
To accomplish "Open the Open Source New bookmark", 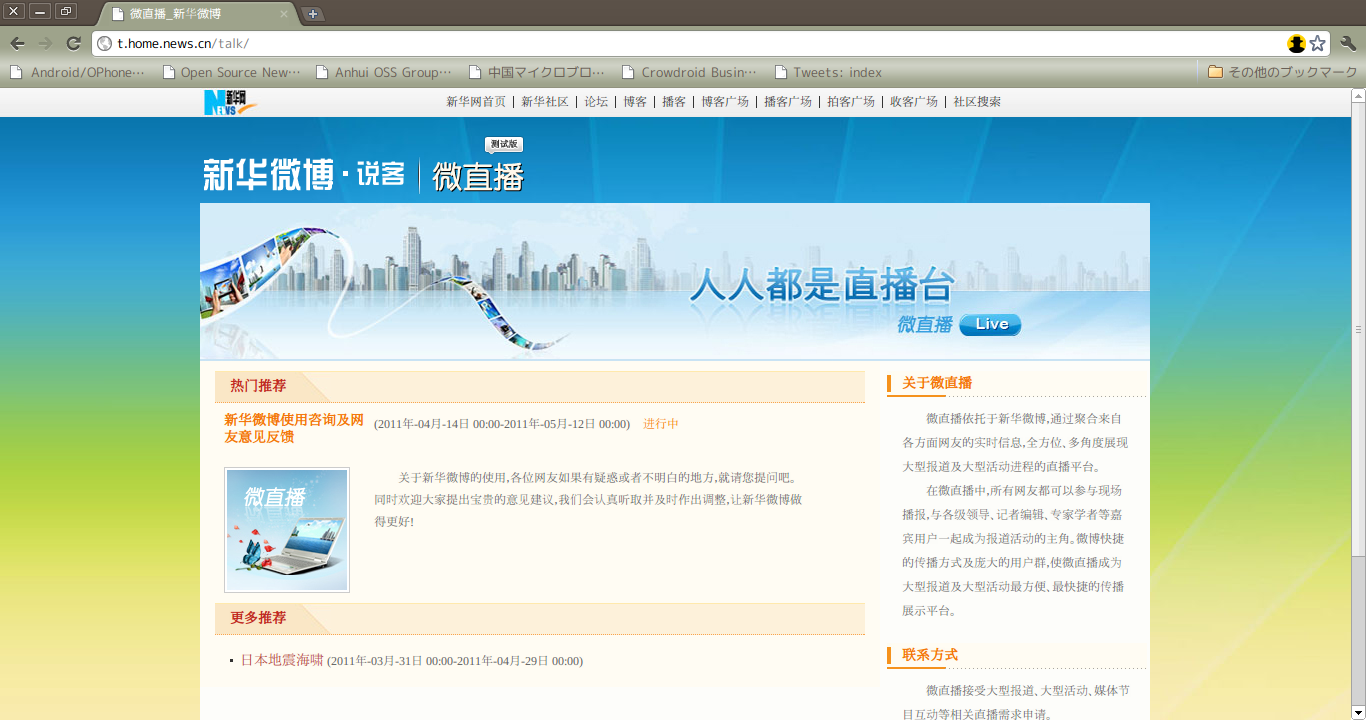I will pyautogui.click(x=231, y=72).
